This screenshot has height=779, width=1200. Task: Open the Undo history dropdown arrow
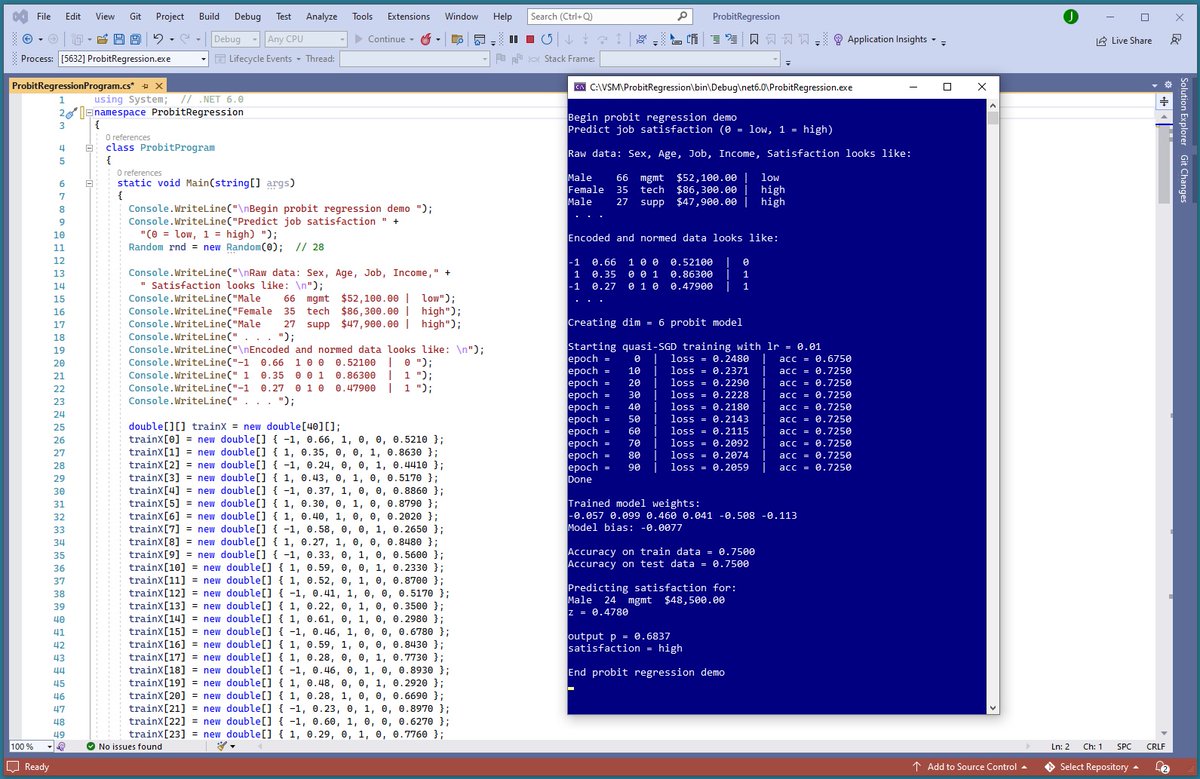(x=171, y=39)
